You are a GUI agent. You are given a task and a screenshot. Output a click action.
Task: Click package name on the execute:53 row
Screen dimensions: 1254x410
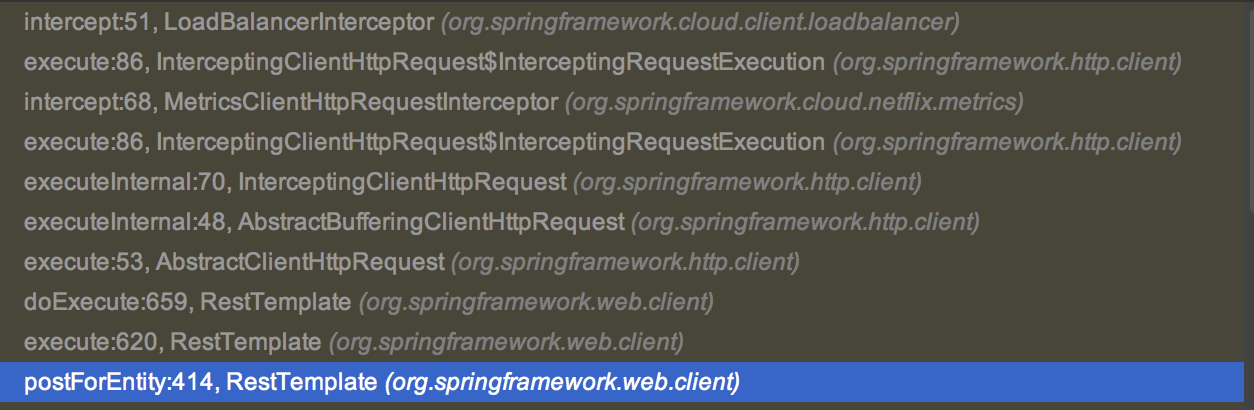point(626,262)
